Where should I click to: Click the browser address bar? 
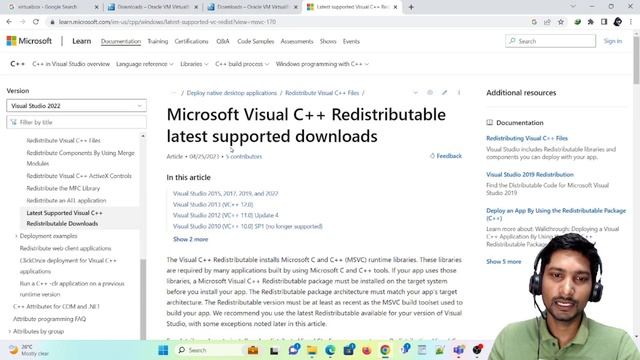click(286, 22)
